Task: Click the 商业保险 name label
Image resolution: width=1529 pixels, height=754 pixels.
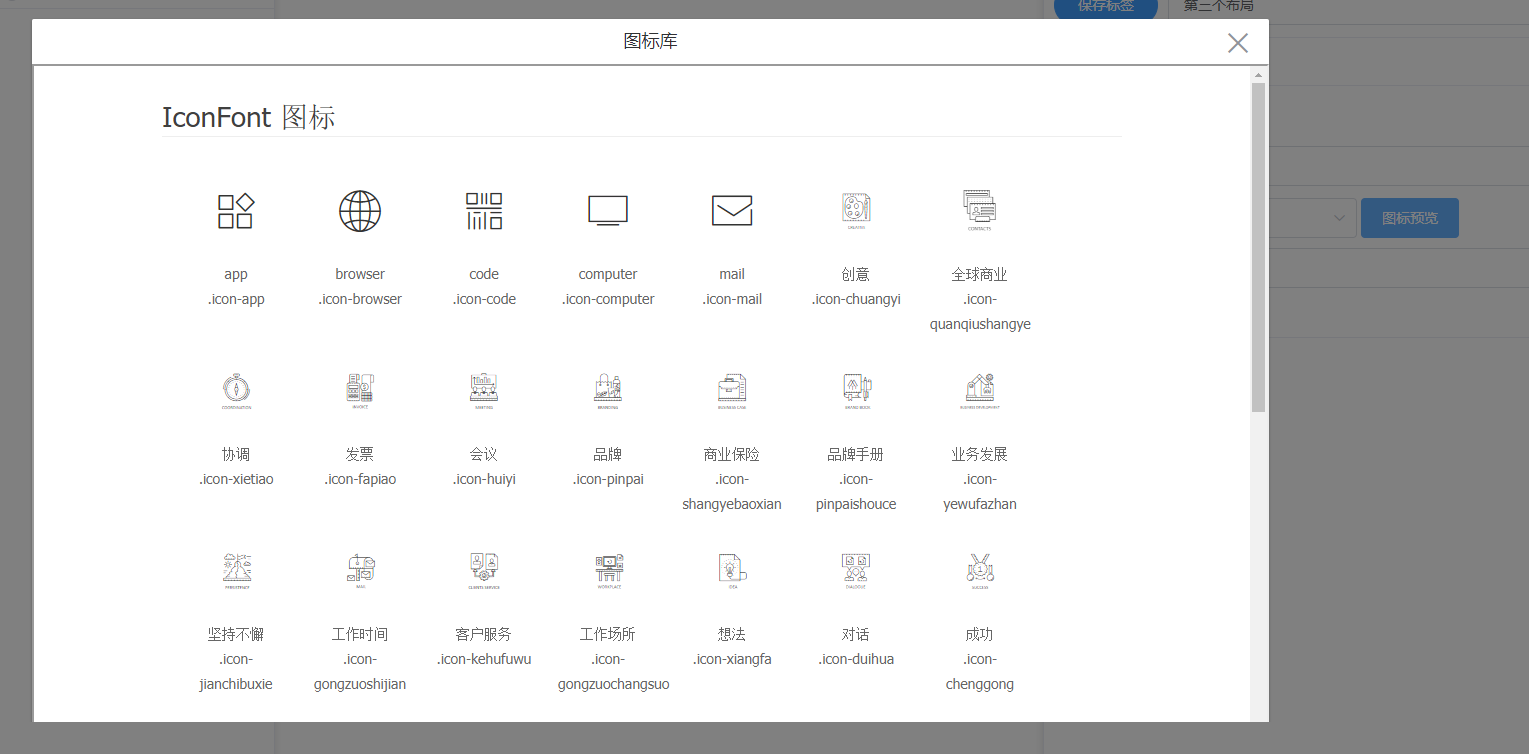Action: coord(732,454)
